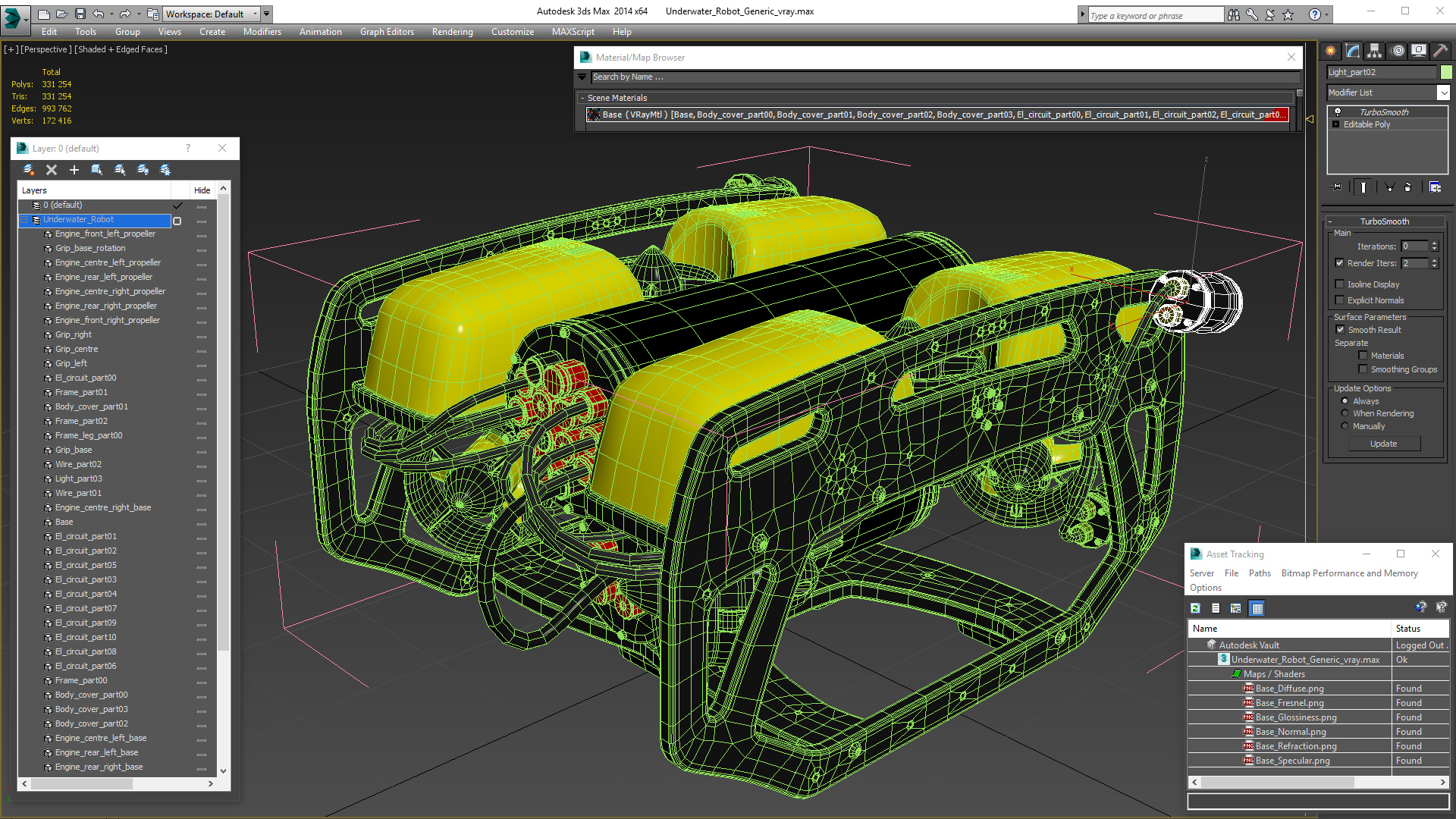Open the Hierarchy command panel tab
Screen dimensions: 1456x819
(x=1375, y=51)
